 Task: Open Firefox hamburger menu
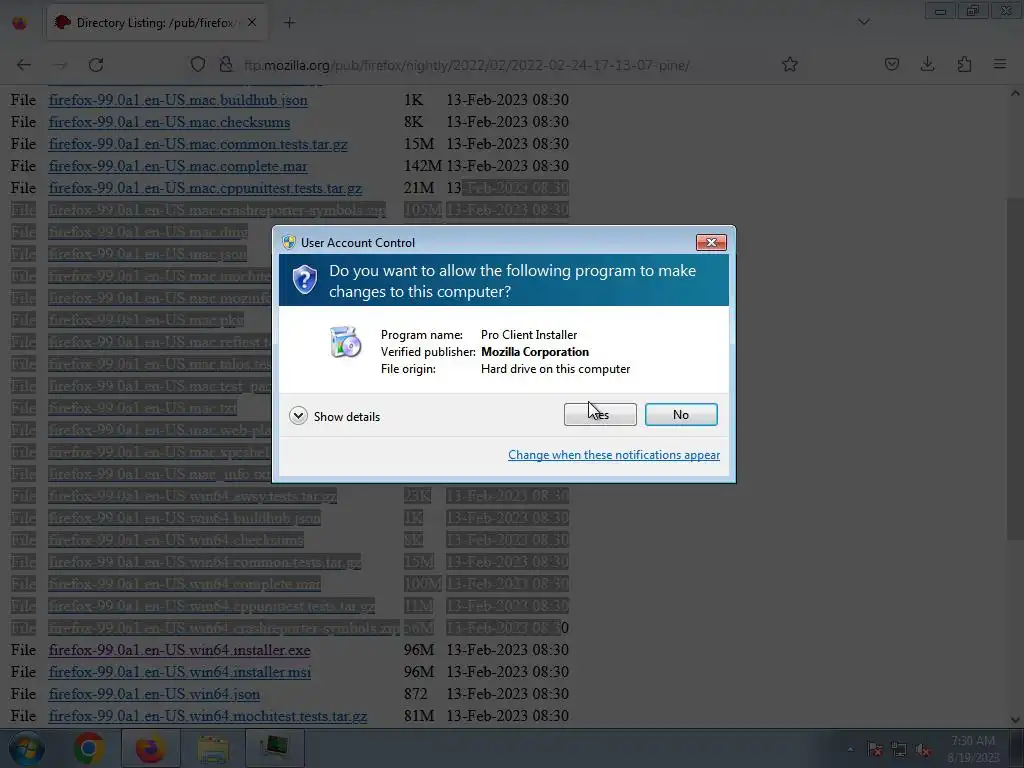(x=1000, y=65)
